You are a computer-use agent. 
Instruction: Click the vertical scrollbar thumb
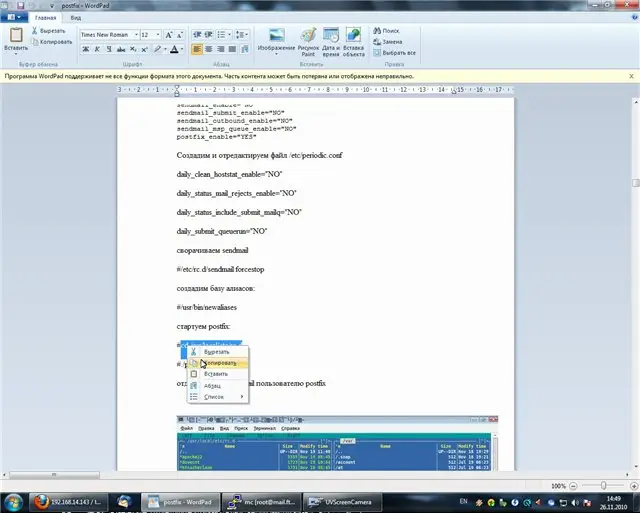(636, 182)
